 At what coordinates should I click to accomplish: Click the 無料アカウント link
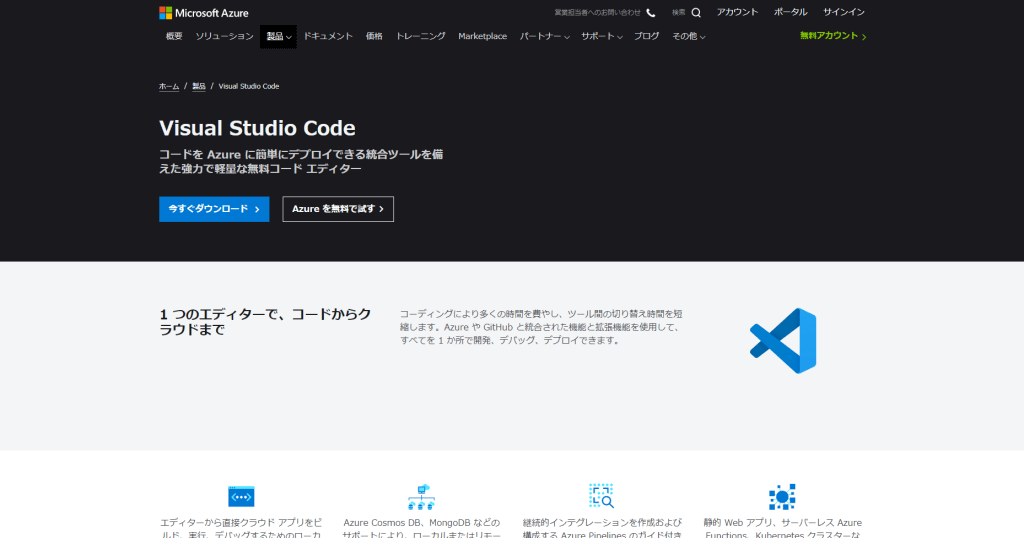833,36
